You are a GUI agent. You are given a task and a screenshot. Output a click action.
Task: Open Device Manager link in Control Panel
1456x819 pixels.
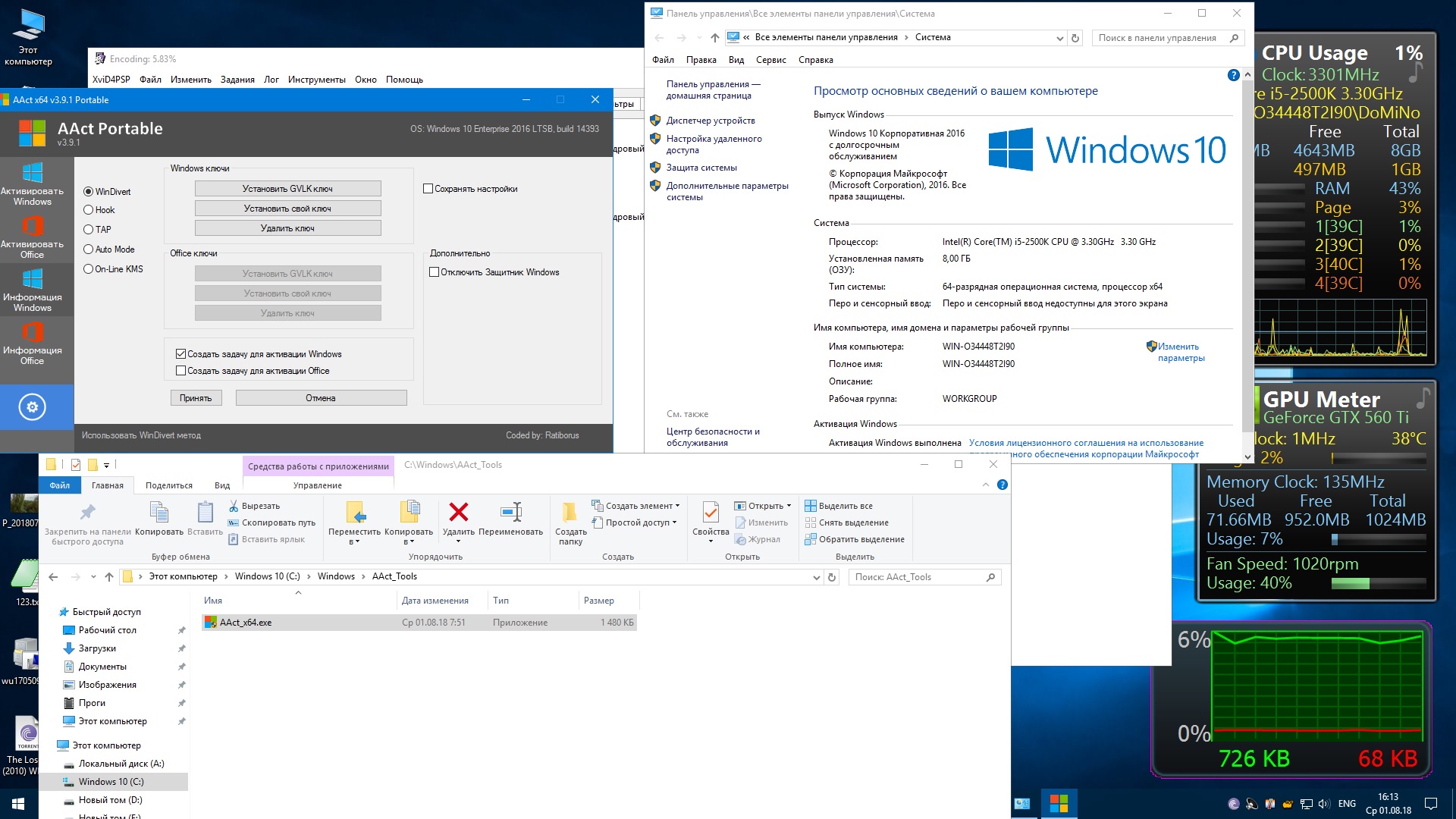(x=711, y=121)
